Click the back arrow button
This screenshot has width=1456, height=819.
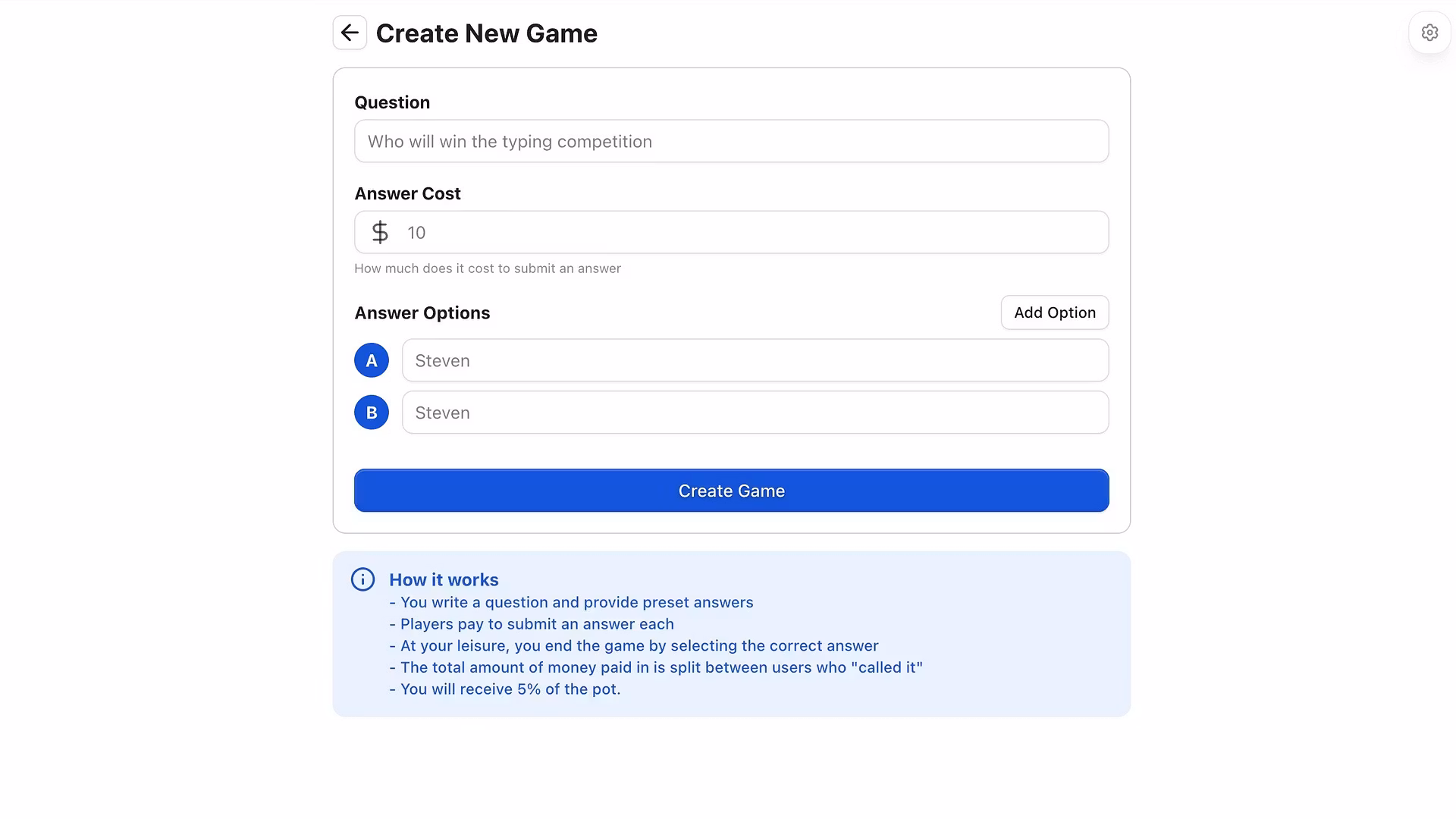pyautogui.click(x=350, y=33)
